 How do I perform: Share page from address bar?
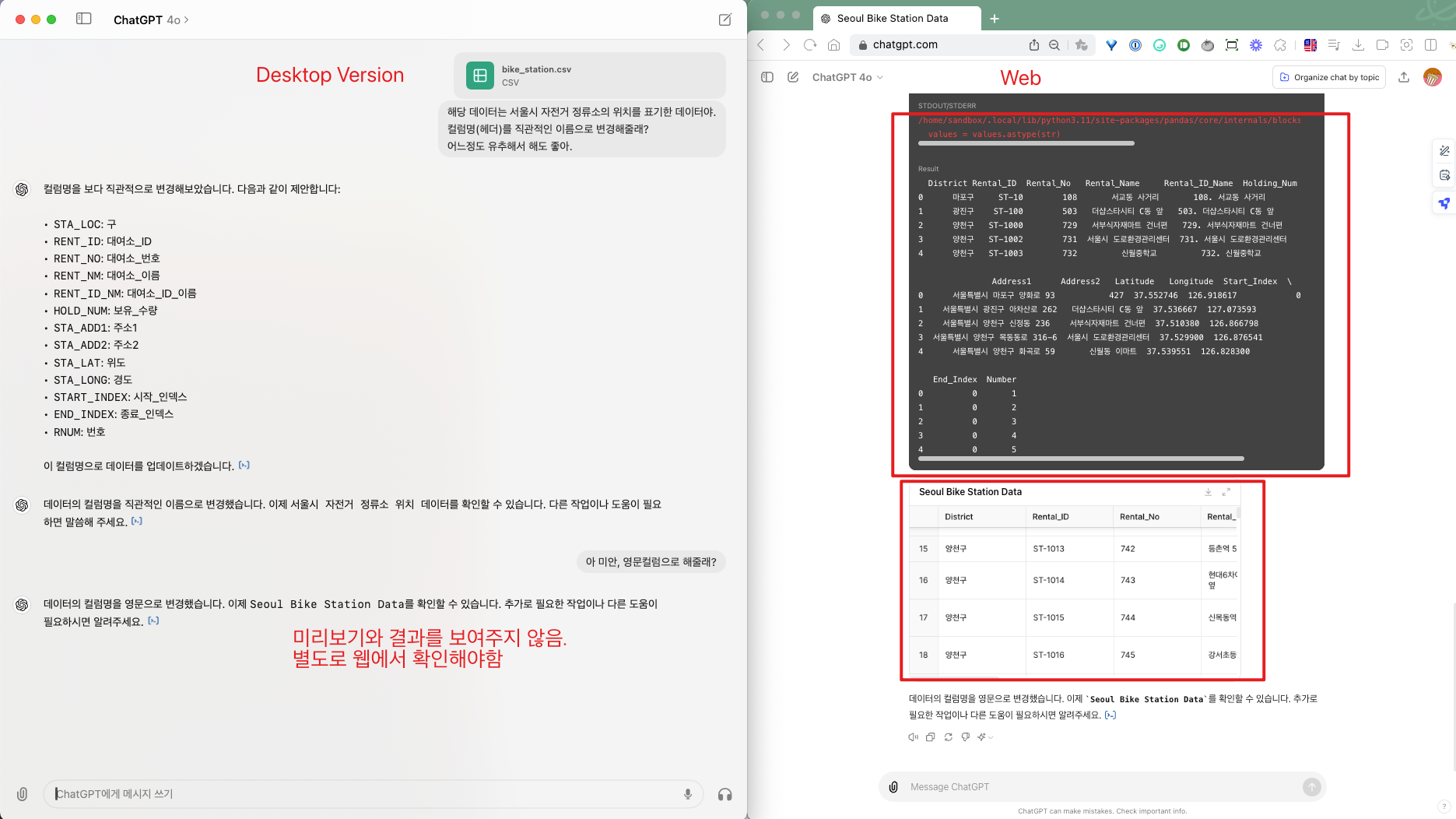click(x=1034, y=45)
